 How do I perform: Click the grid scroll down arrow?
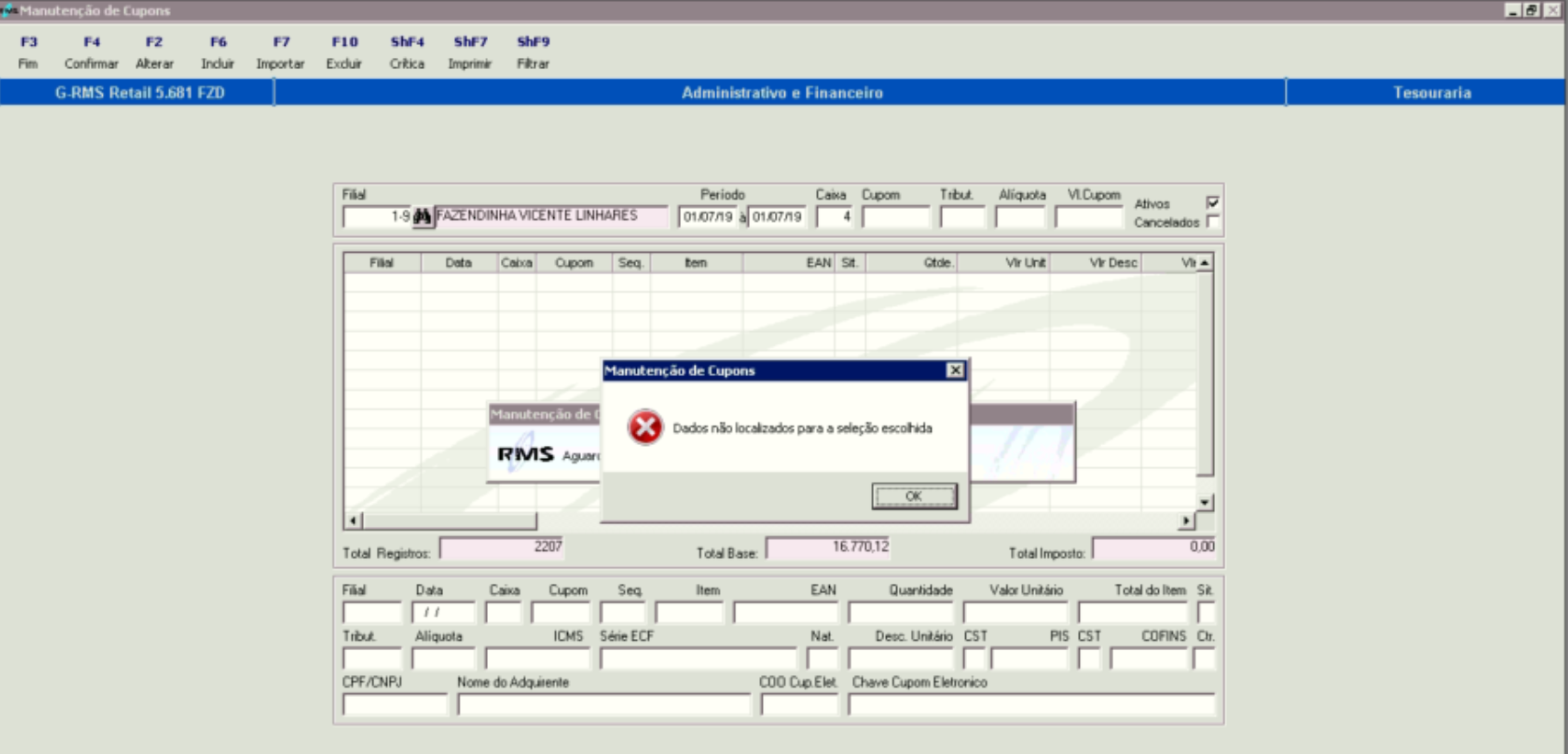point(1205,502)
